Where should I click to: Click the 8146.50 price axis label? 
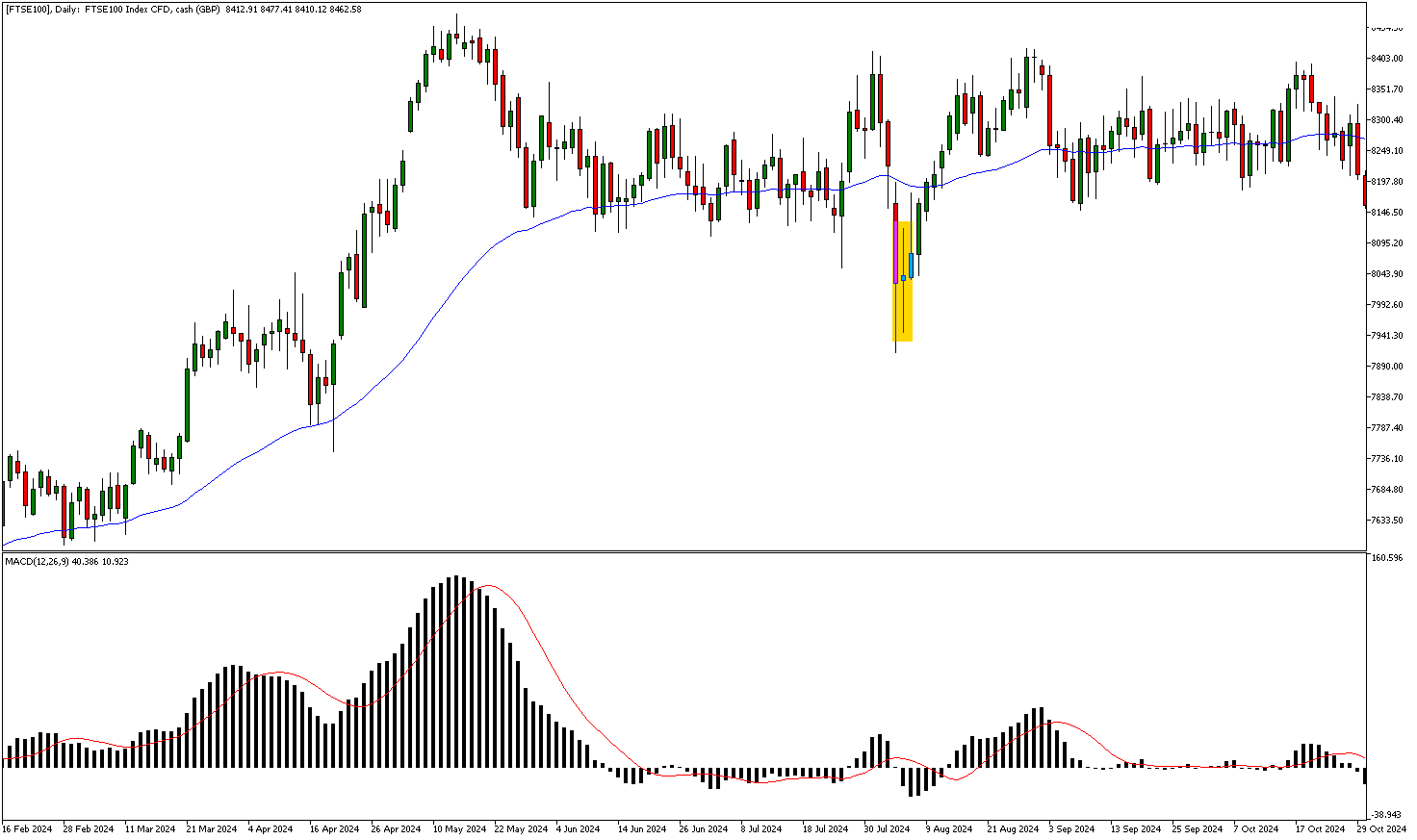[1386, 213]
